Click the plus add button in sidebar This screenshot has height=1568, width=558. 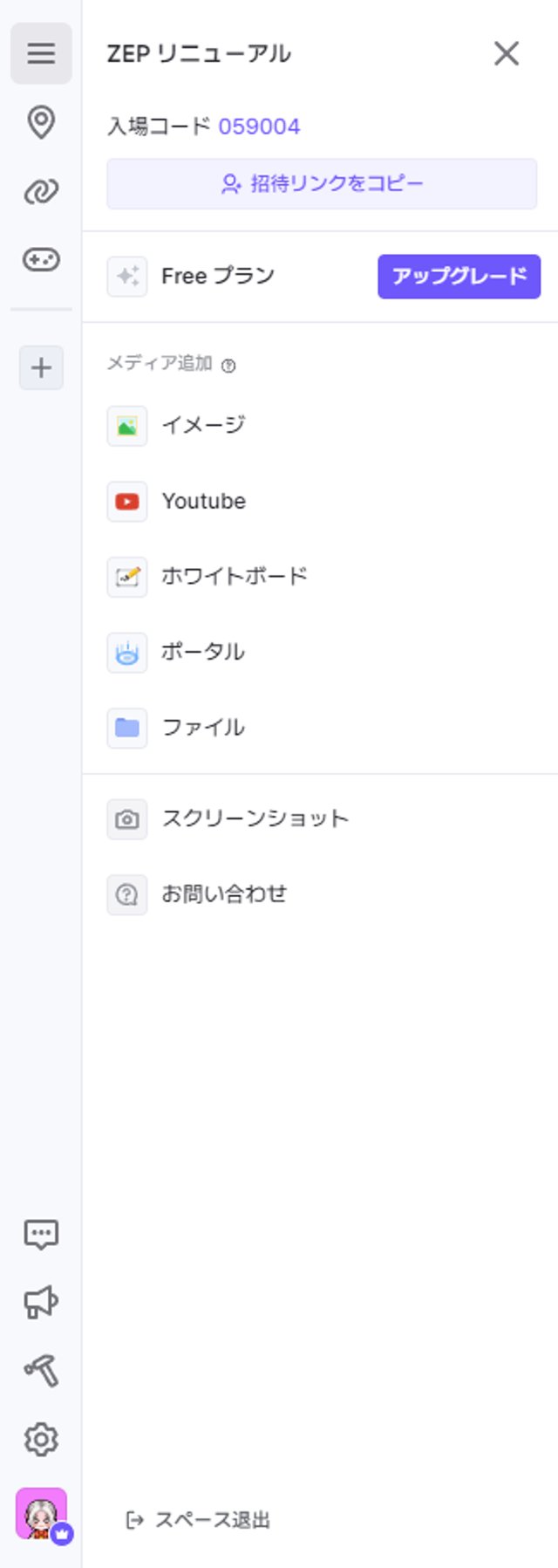[x=41, y=367]
